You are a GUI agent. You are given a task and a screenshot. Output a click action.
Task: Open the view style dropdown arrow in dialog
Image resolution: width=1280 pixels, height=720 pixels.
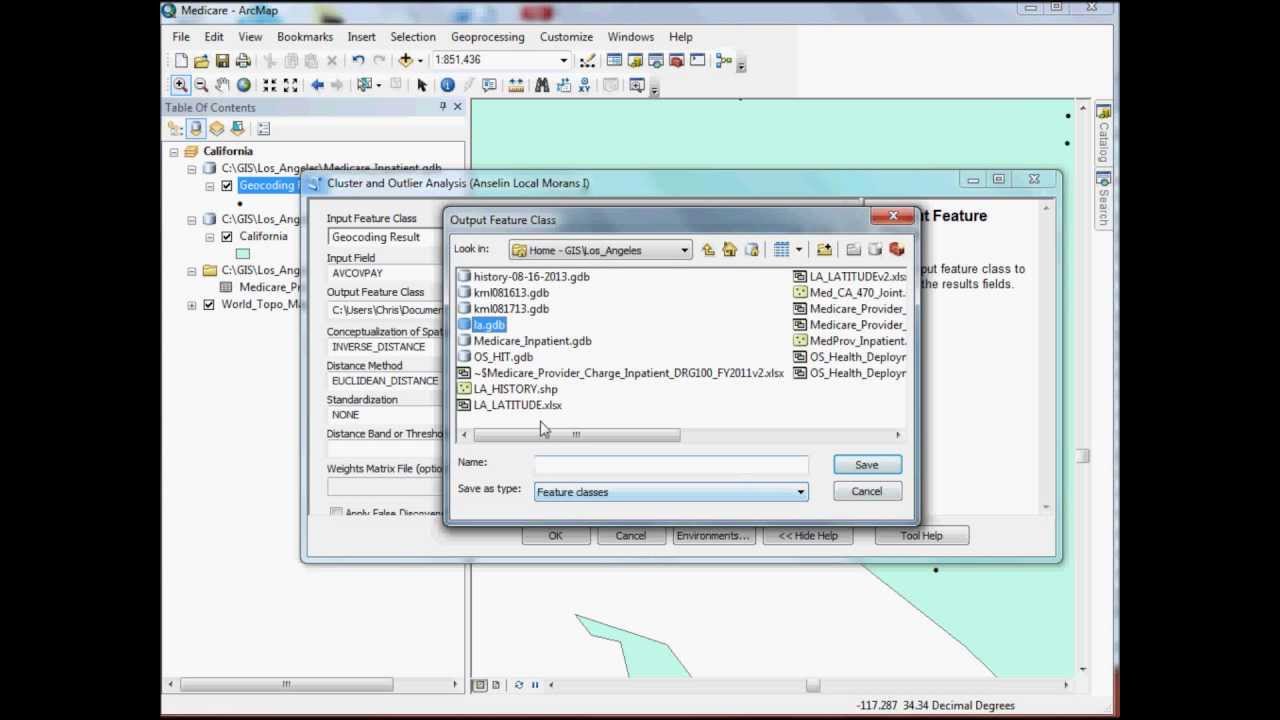coord(798,250)
